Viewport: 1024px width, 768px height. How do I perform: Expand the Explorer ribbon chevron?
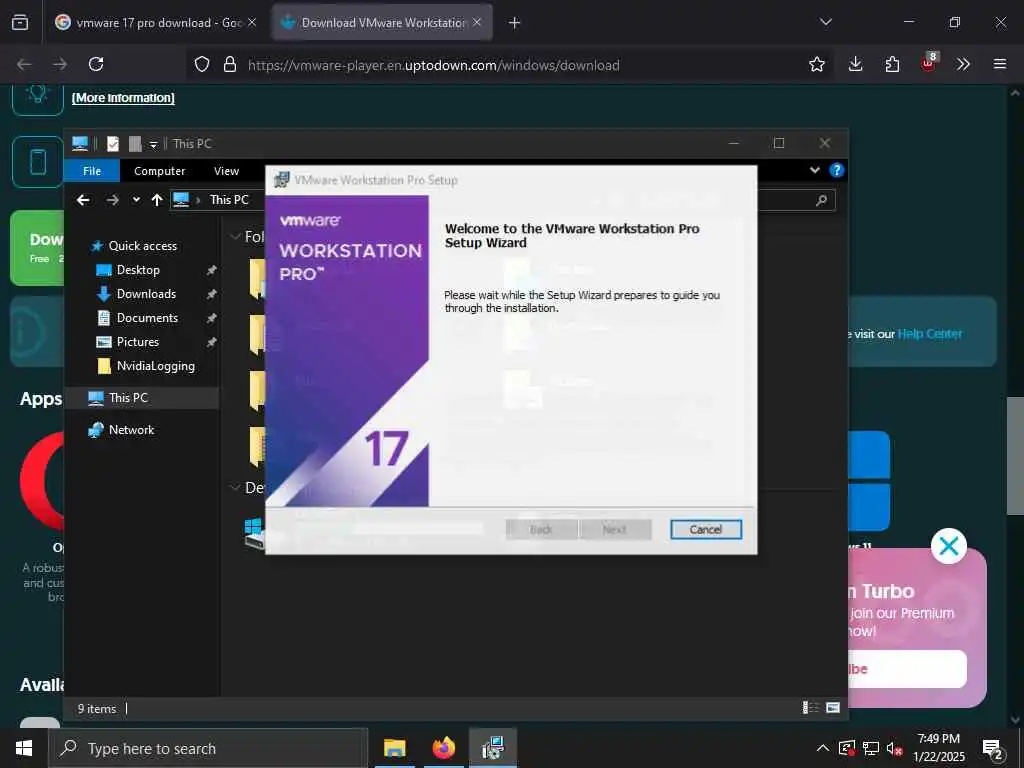pyautogui.click(x=814, y=170)
